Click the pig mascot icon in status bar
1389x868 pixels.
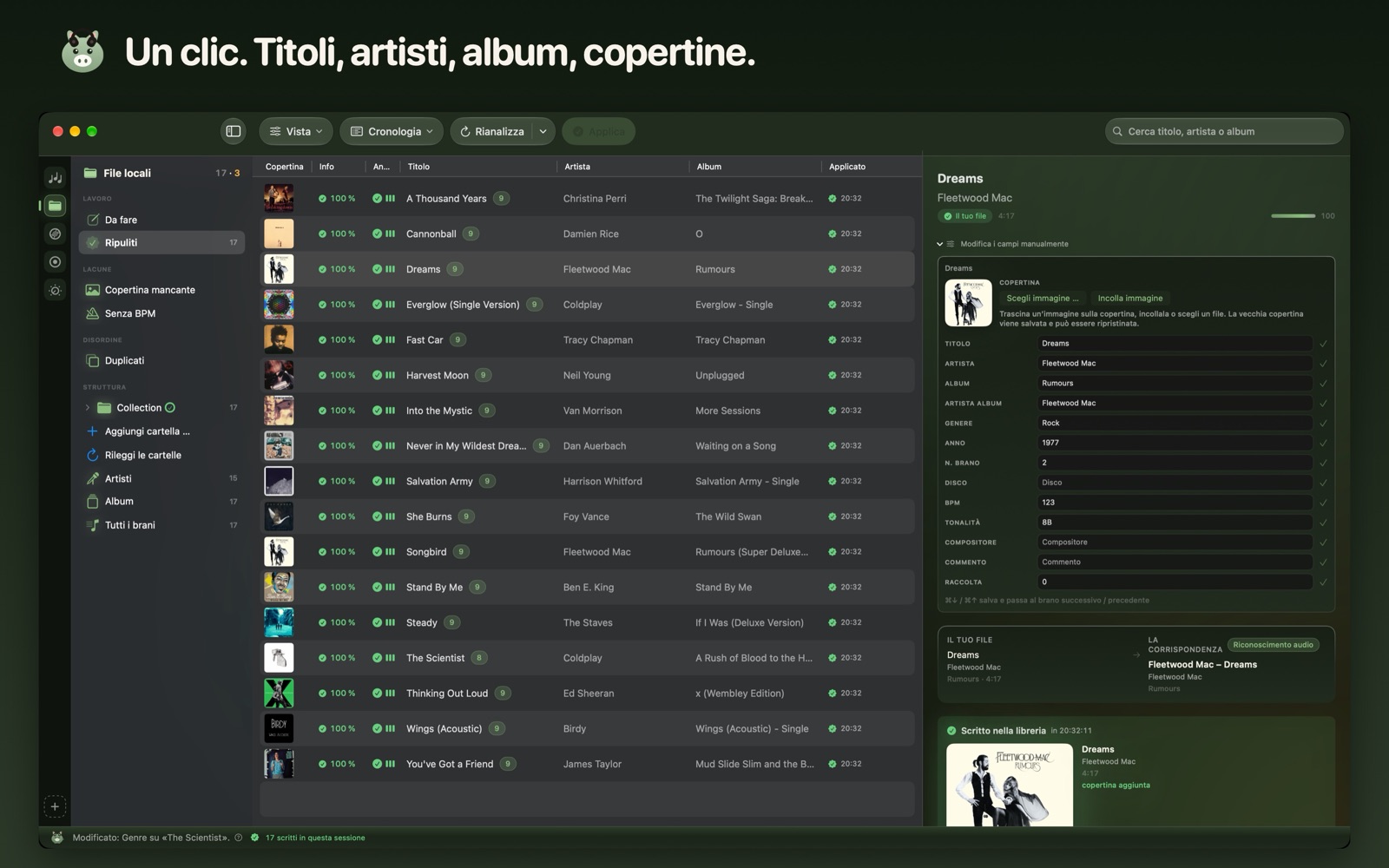tap(57, 838)
